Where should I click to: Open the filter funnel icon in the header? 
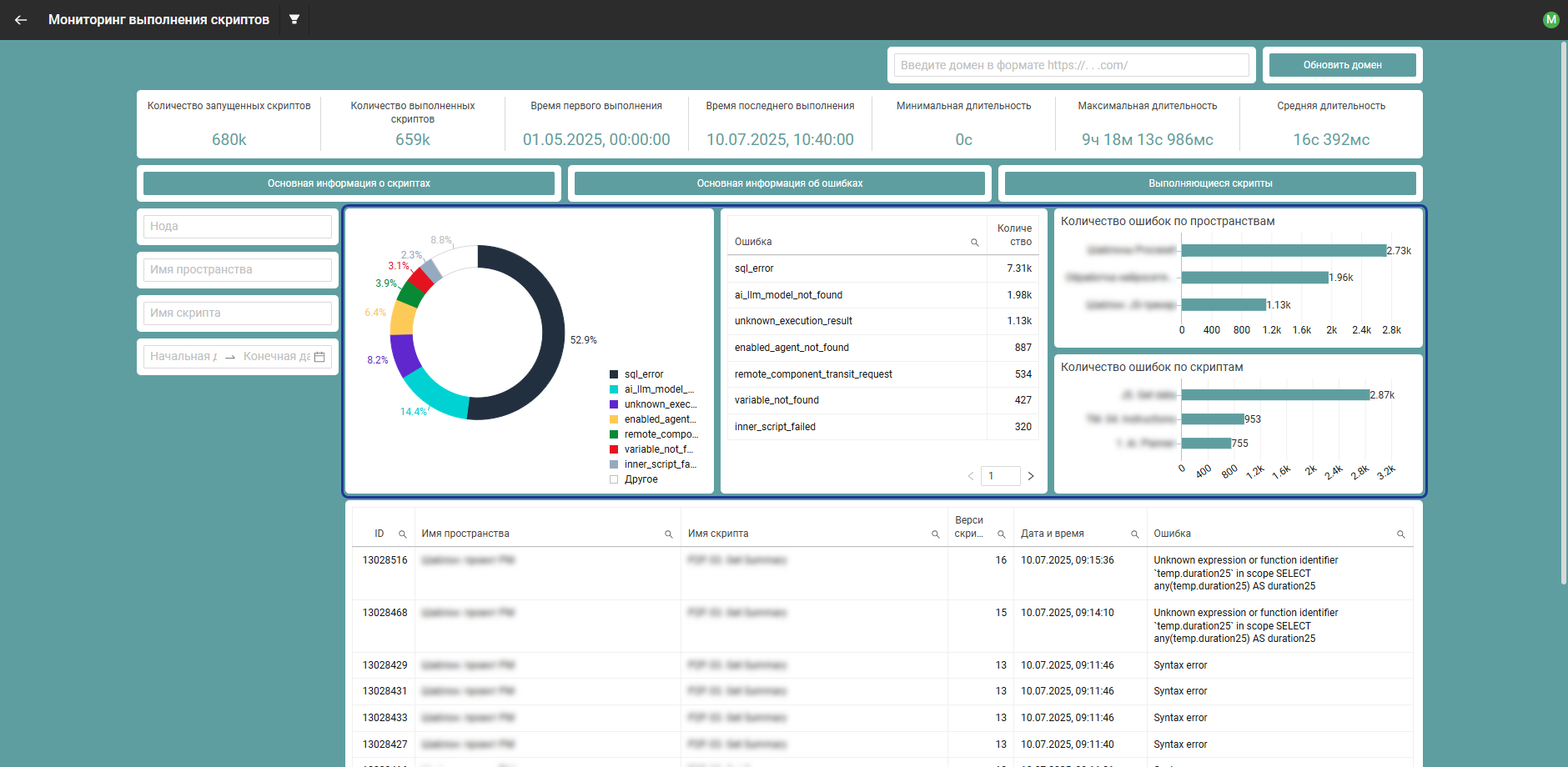pyautogui.click(x=294, y=19)
